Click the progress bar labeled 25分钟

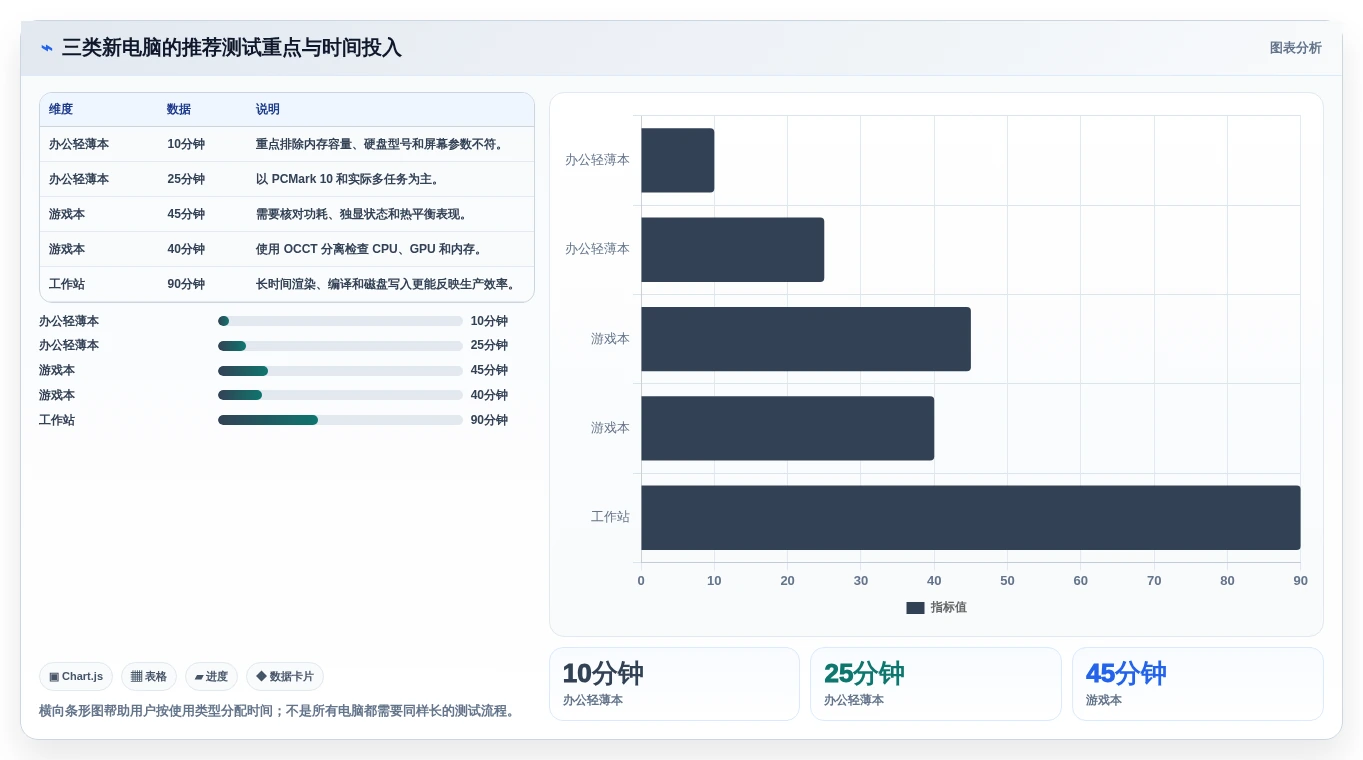point(340,346)
